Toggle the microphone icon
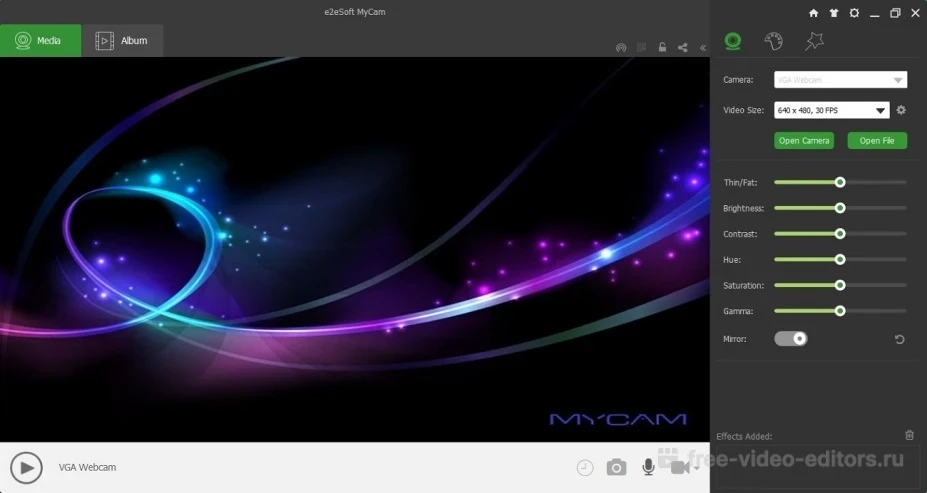The image size is (927, 493). click(648, 467)
